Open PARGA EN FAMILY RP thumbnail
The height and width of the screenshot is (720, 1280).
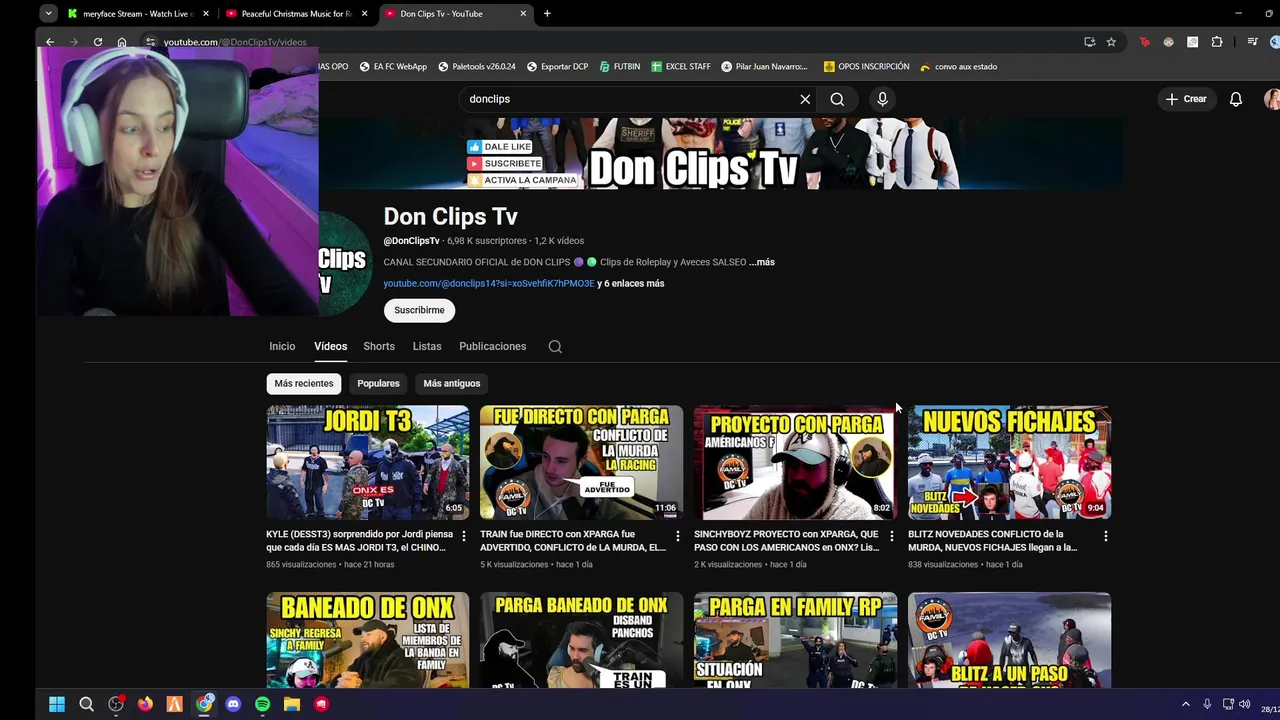(x=796, y=640)
